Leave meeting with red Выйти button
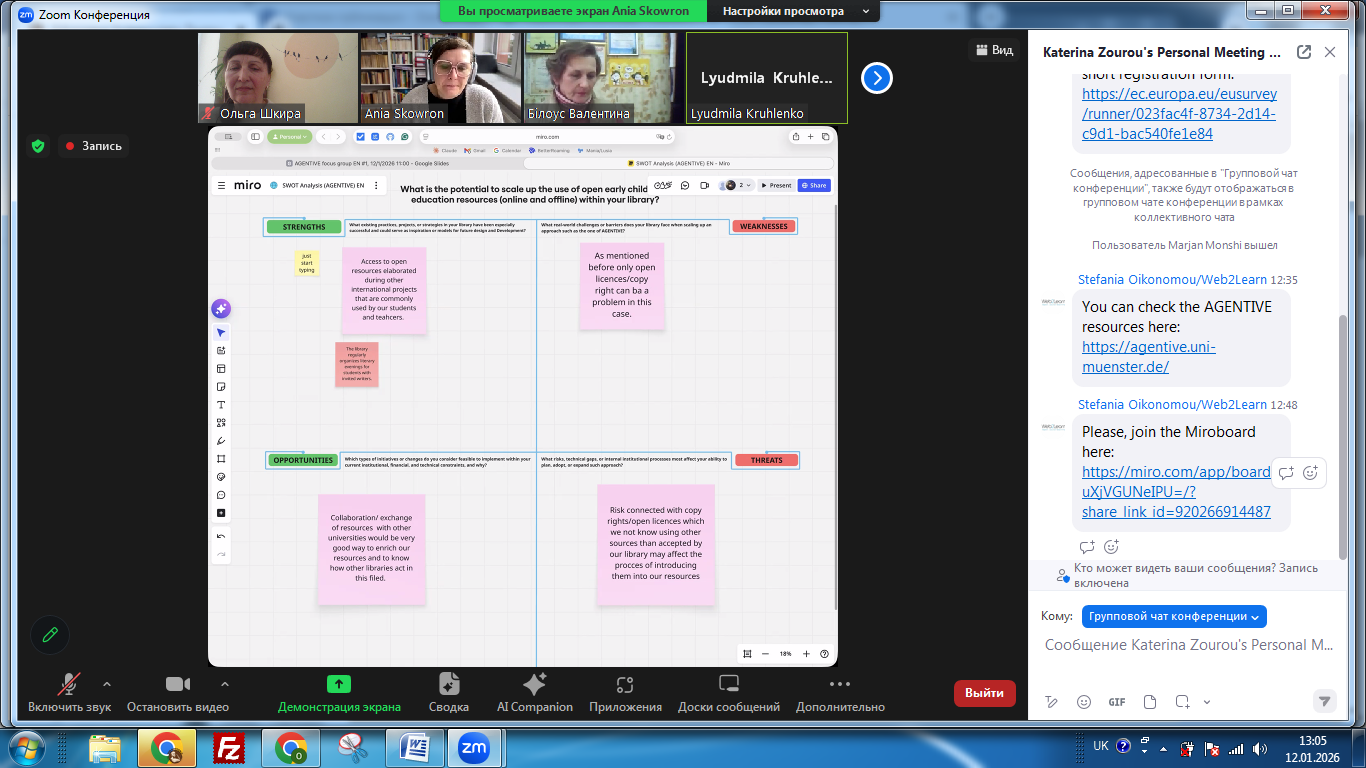 984,692
